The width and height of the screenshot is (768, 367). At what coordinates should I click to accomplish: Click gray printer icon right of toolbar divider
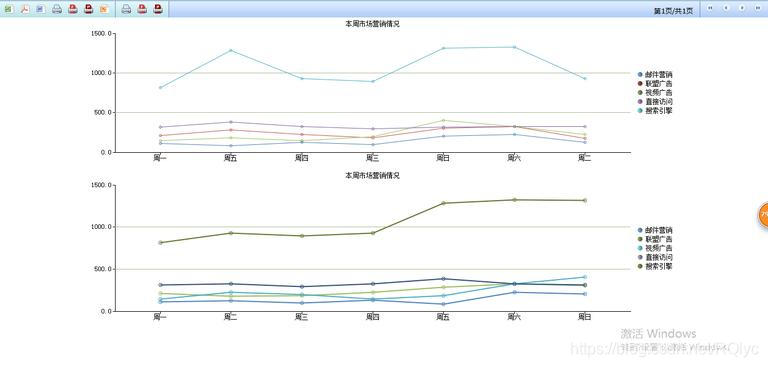click(x=126, y=9)
